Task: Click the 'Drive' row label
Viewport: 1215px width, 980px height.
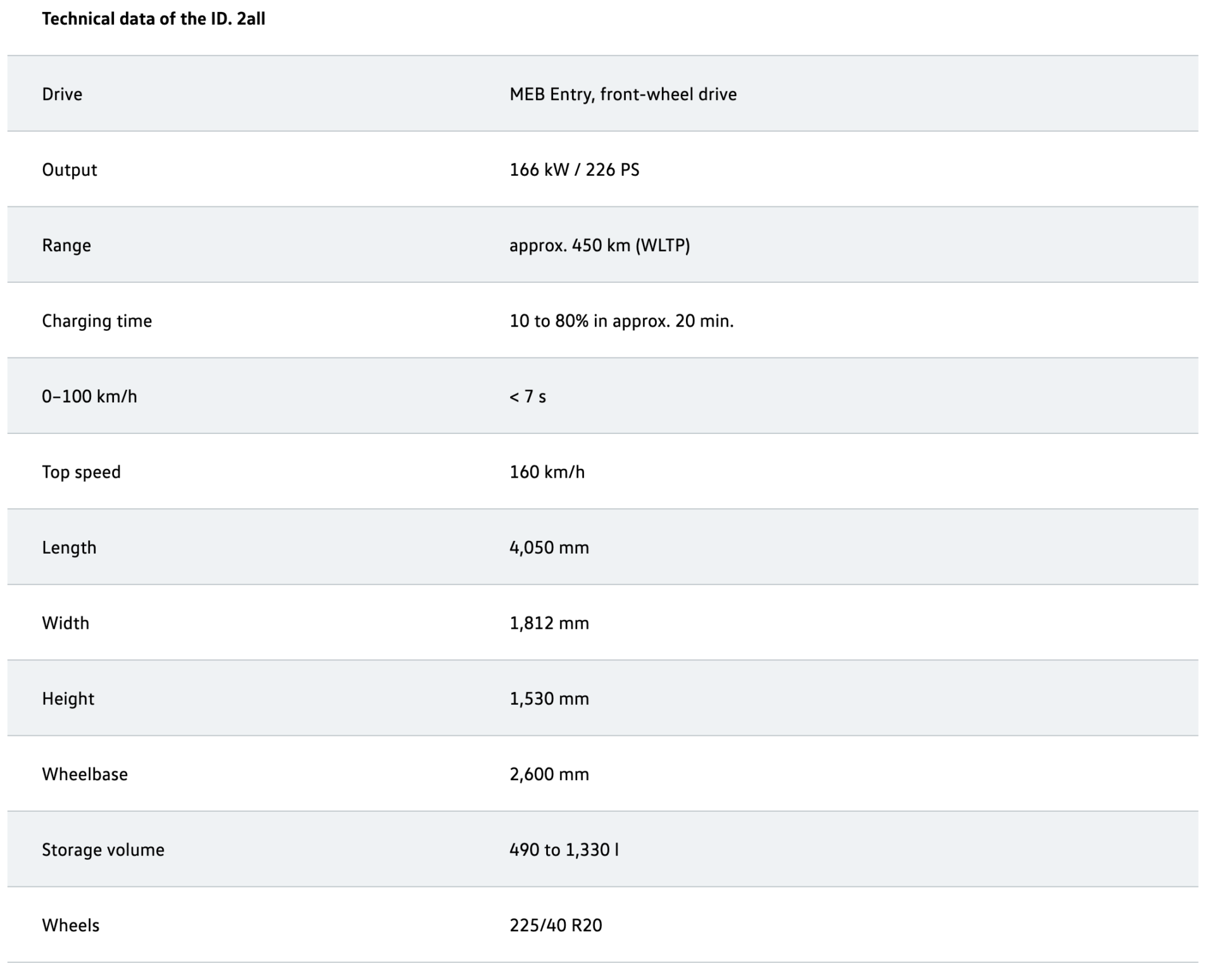Action: 62,94
